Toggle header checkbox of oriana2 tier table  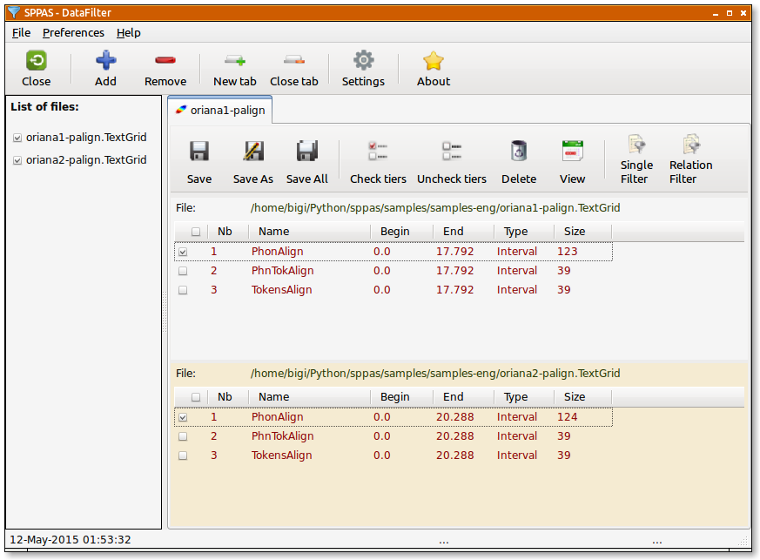pyautogui.click(x=195, y=398)
